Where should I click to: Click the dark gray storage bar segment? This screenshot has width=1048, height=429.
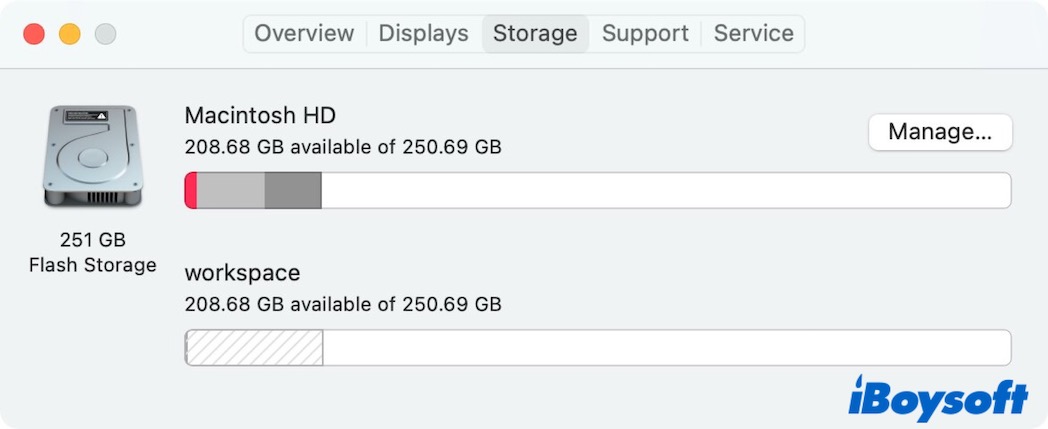tap(293, 190)
